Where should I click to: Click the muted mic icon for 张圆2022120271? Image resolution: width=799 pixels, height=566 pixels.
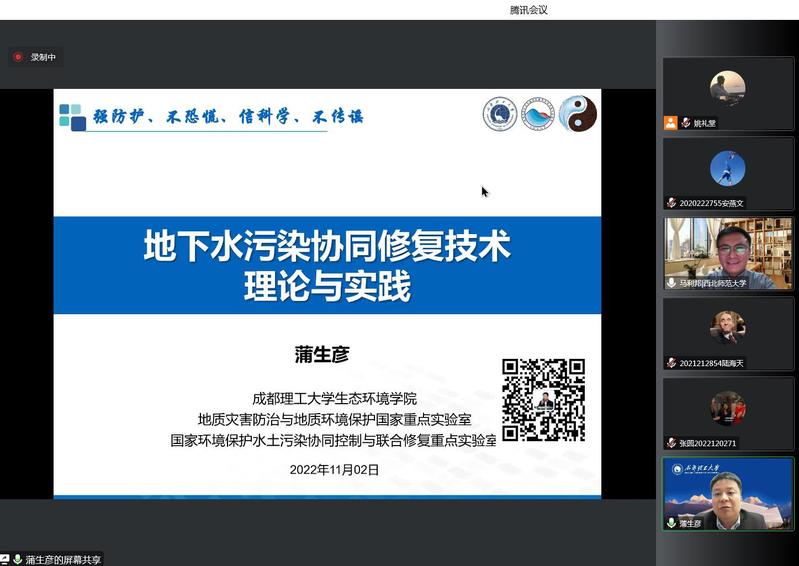pyautogui.click(x=672, y=443)
